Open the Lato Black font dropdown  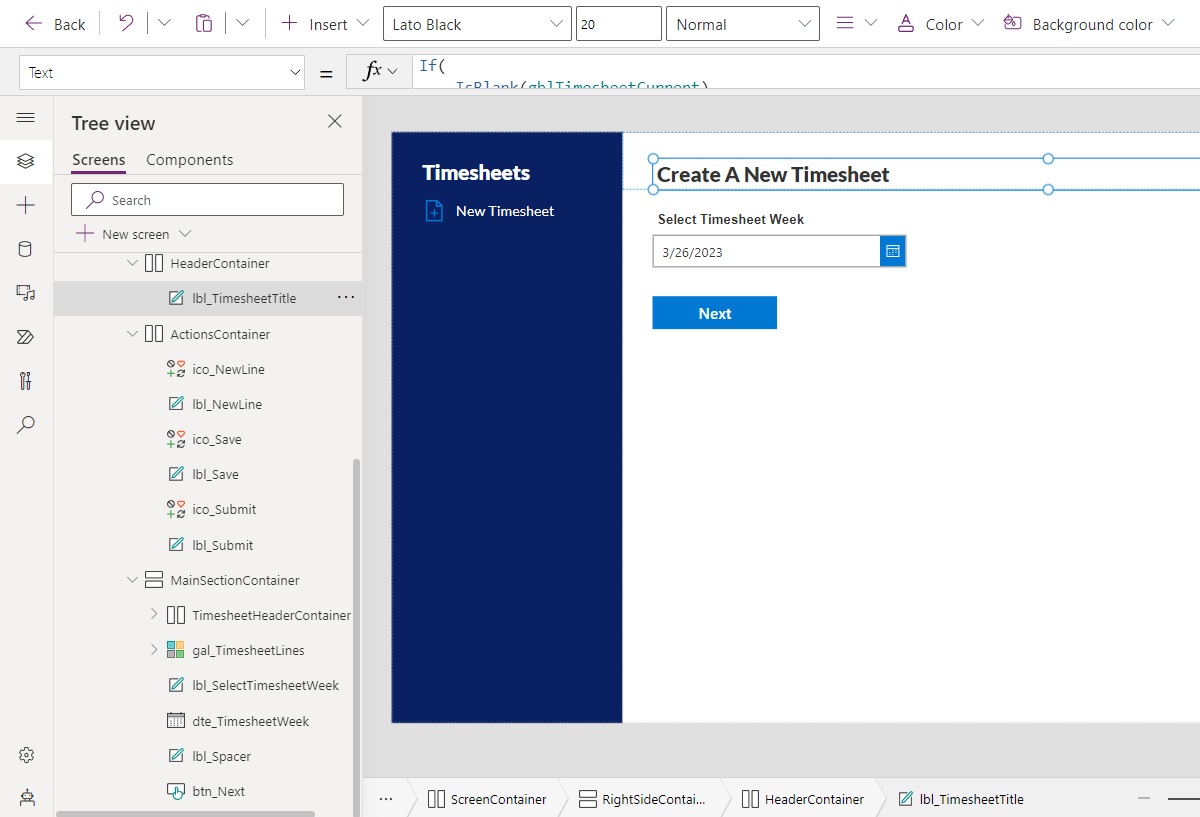pos(477,22)
